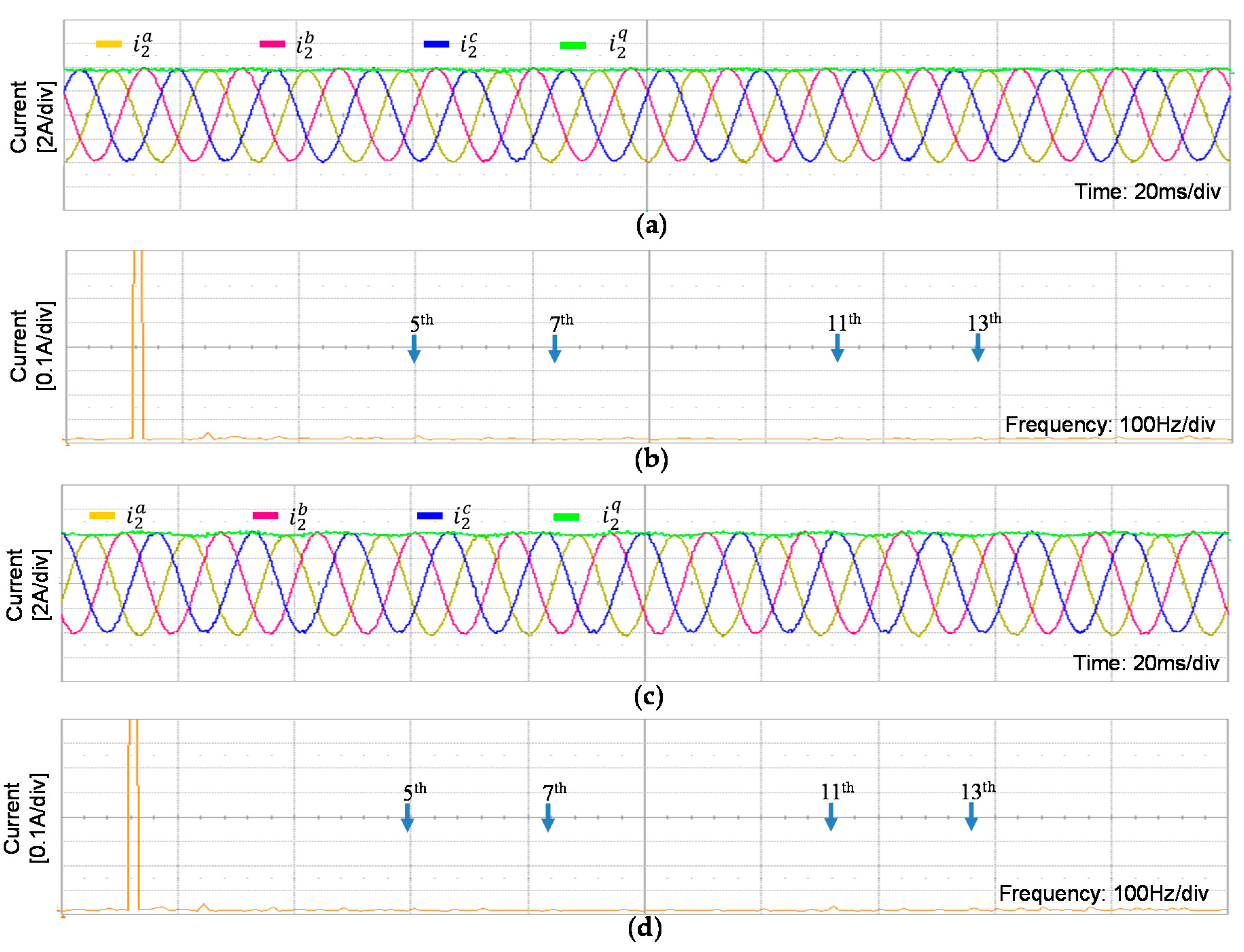Click the 5th harmonic arrow in panel (b)

(x=414, y=349)
